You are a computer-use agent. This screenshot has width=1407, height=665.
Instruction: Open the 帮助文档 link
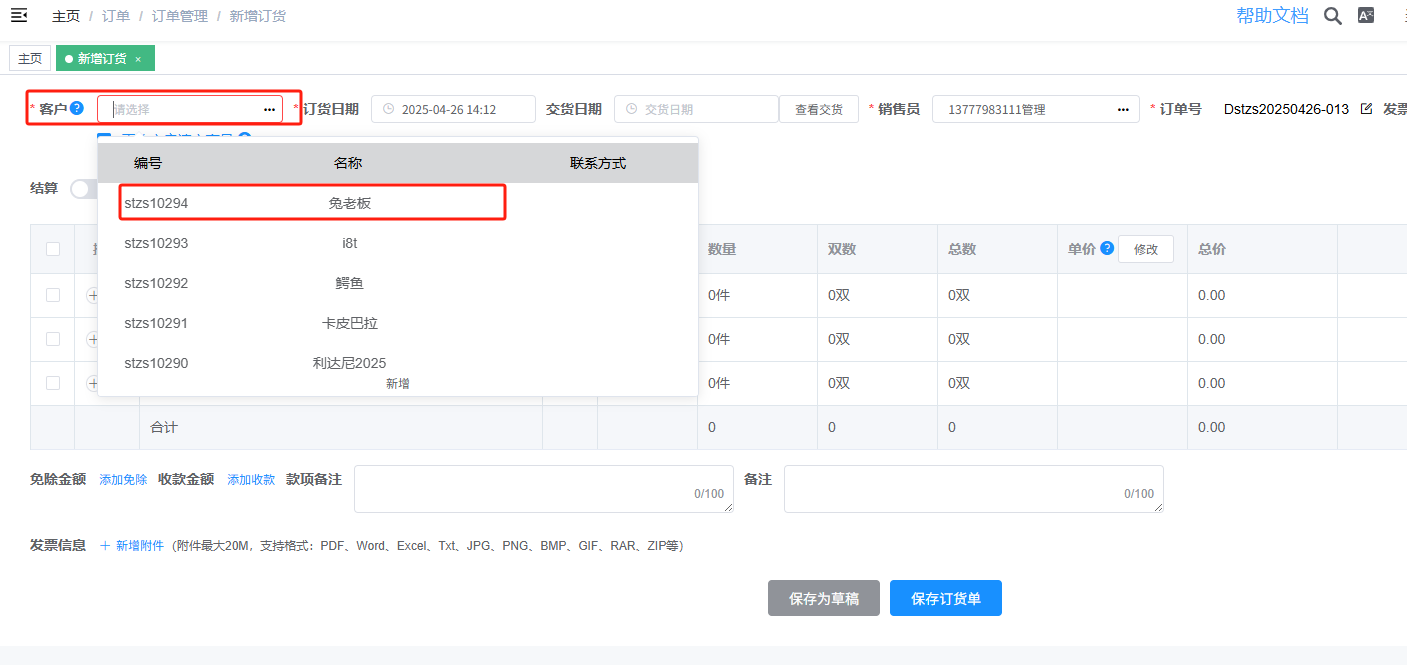[x=1272, y=16]
